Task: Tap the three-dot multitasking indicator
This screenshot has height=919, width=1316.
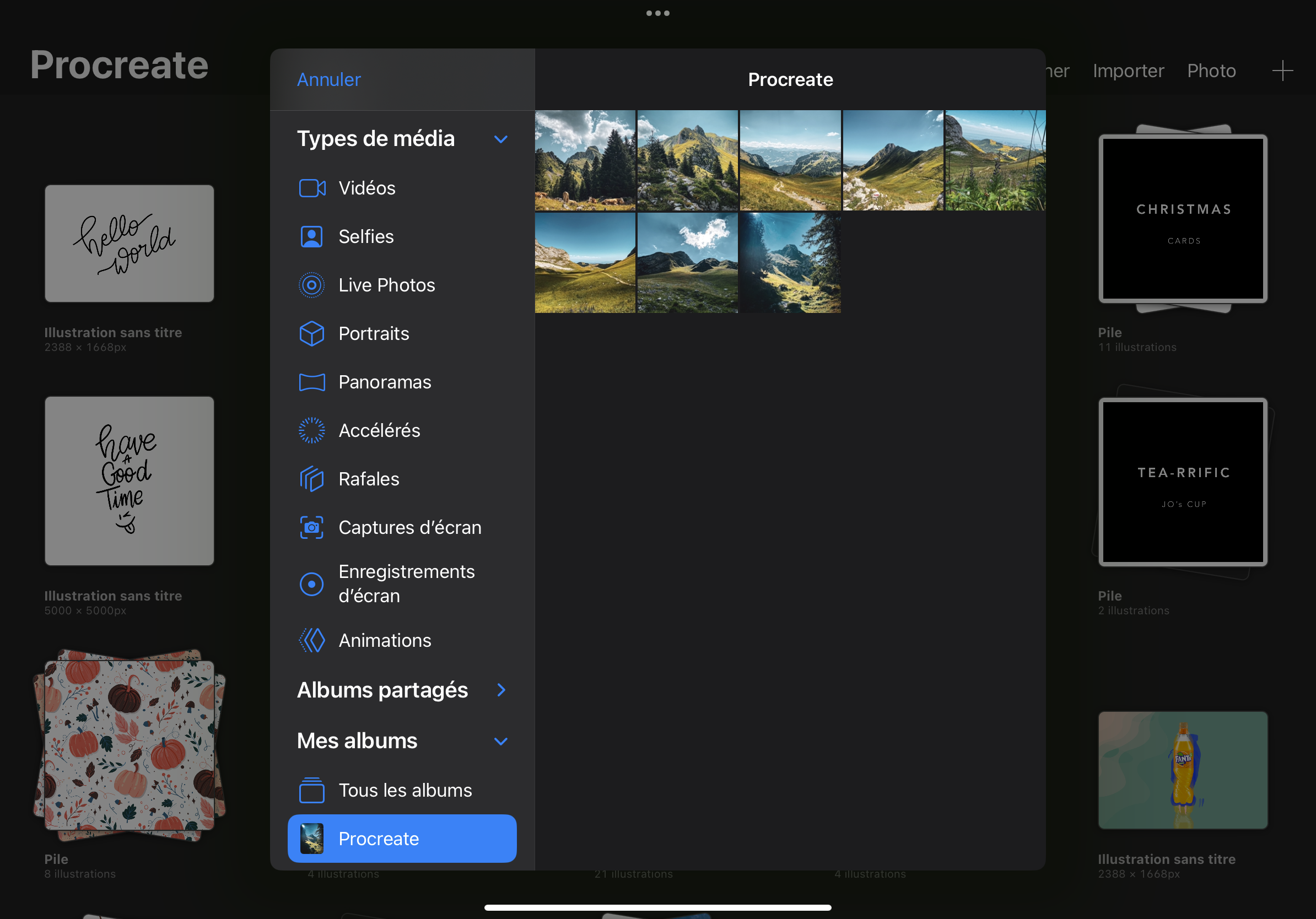Action: pos(657,13)
